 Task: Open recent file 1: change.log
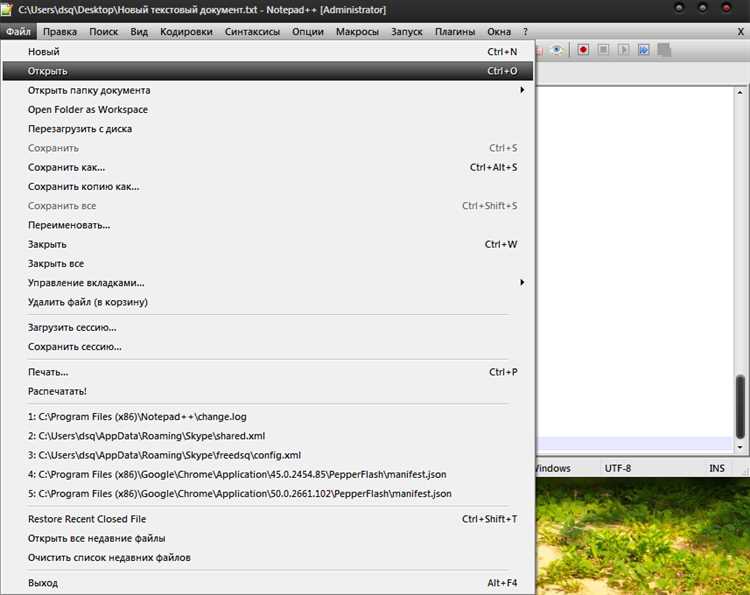268,417
